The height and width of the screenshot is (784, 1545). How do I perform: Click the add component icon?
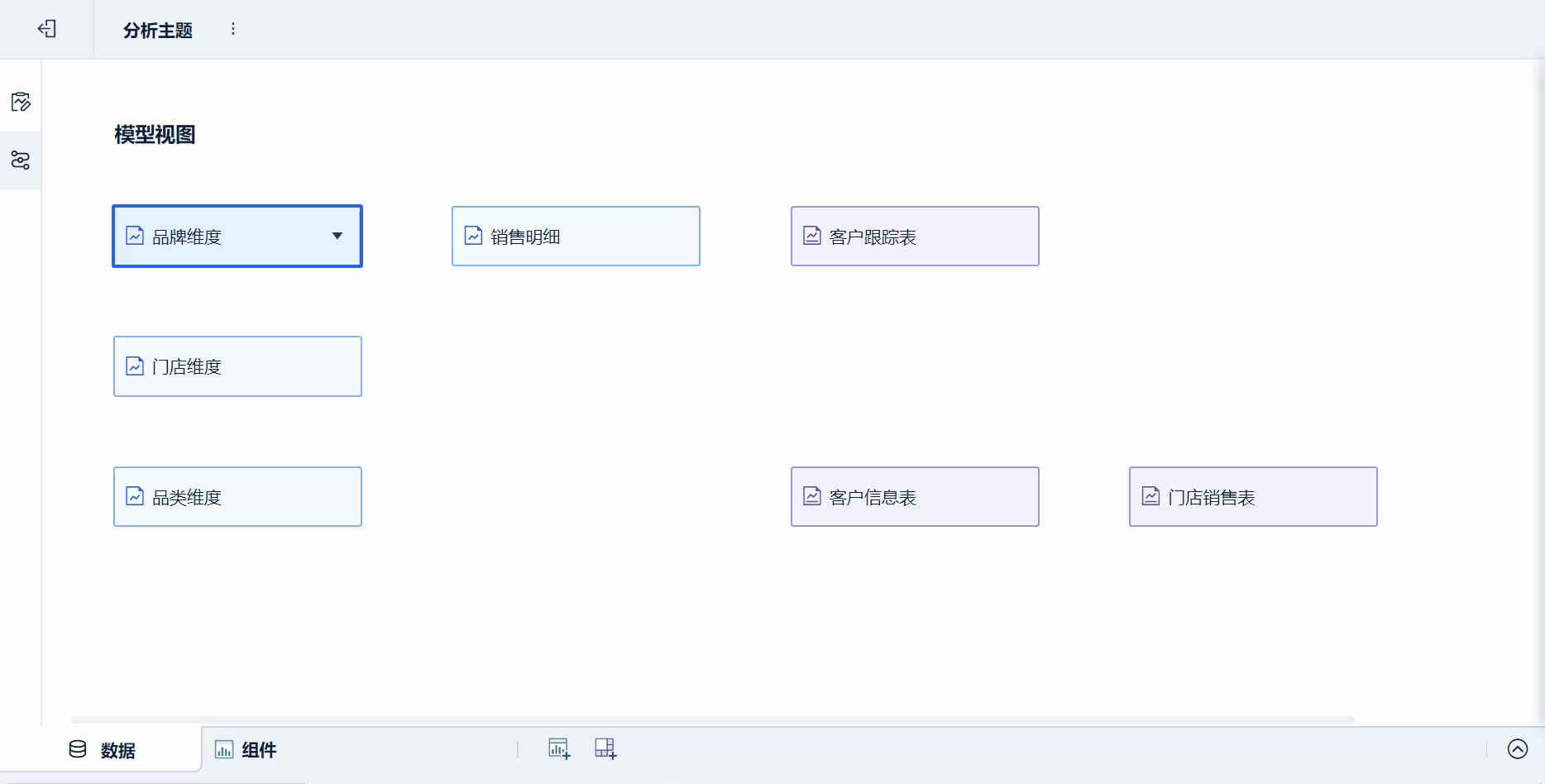tap(559, 749)
